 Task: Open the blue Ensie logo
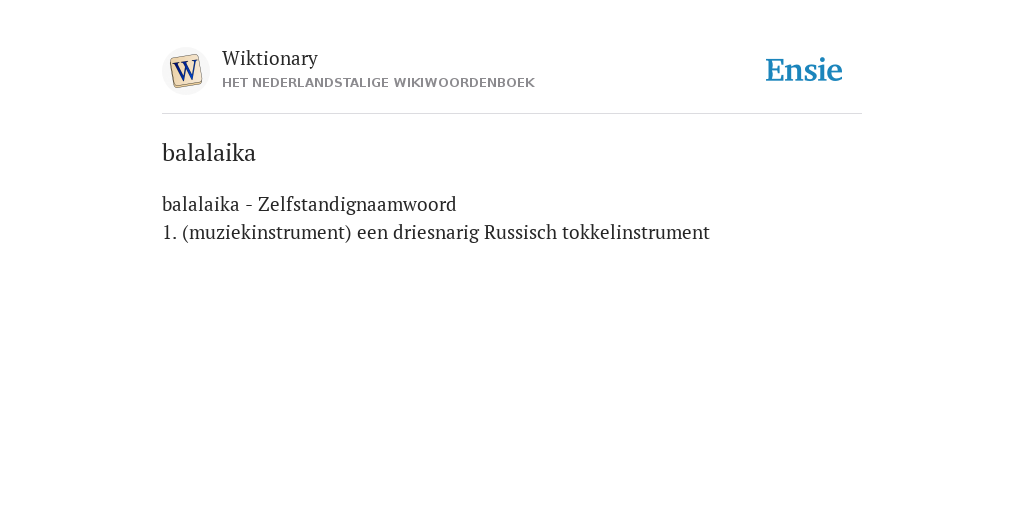[x=804, y=70]
